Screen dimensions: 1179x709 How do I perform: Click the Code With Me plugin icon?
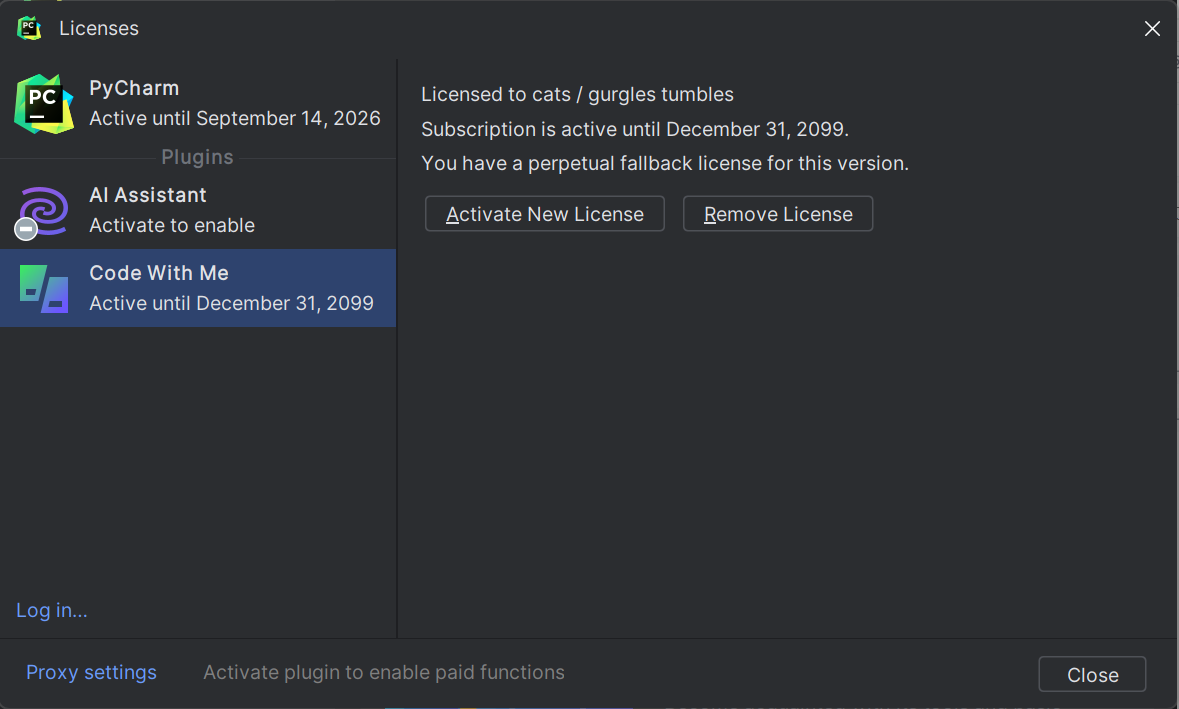[x=44, y=288]
